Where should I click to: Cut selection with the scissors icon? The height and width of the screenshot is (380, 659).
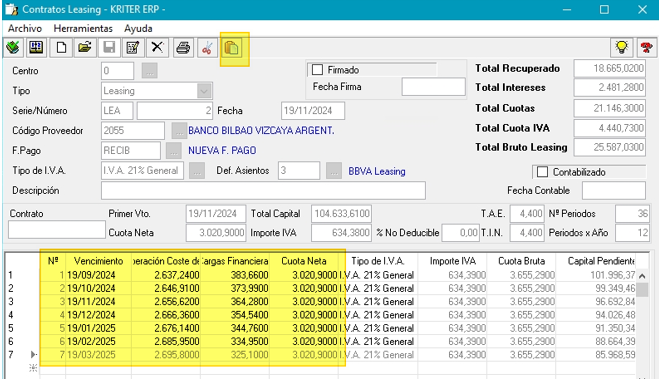(207, 48)
